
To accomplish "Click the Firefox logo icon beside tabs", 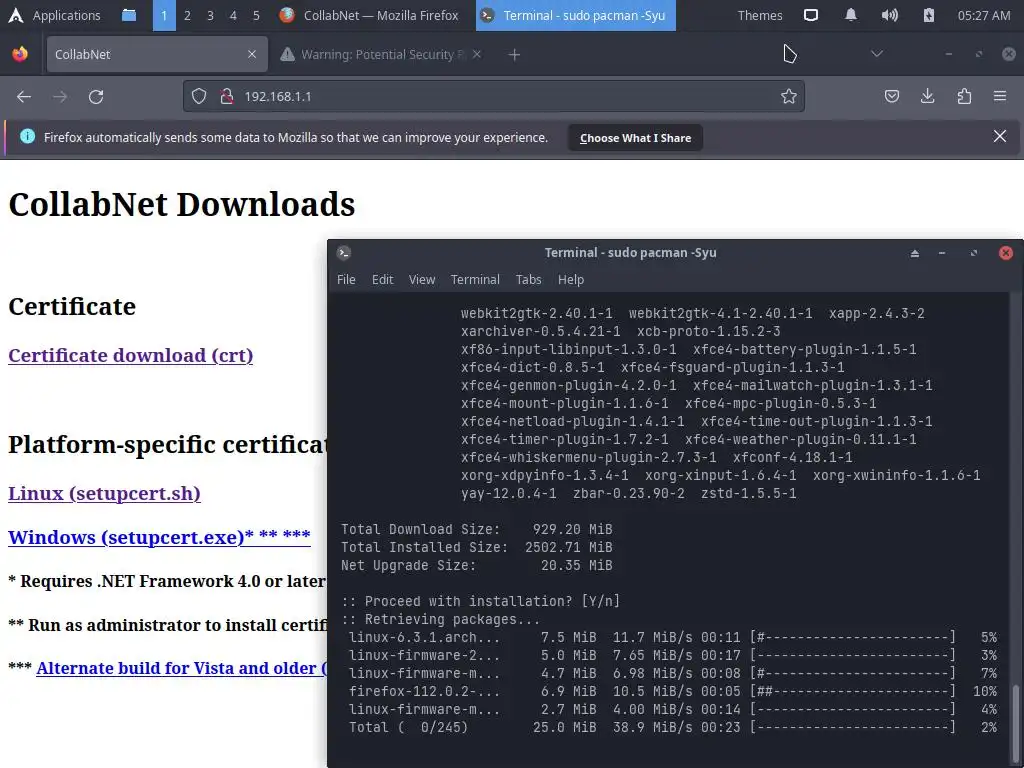I will (20, 54).
